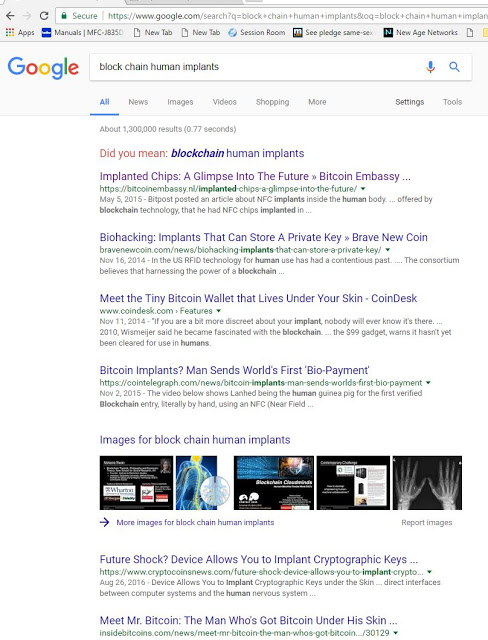488x640 pixels.
Task: Open the New Age Networks bookmark
Action: click(x=421, y=32)
